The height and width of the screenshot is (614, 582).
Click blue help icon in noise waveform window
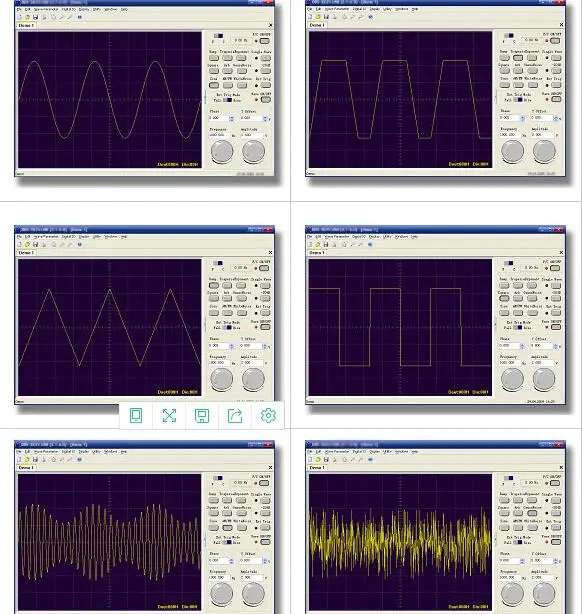pyautogui.click(x=370, y=459)
